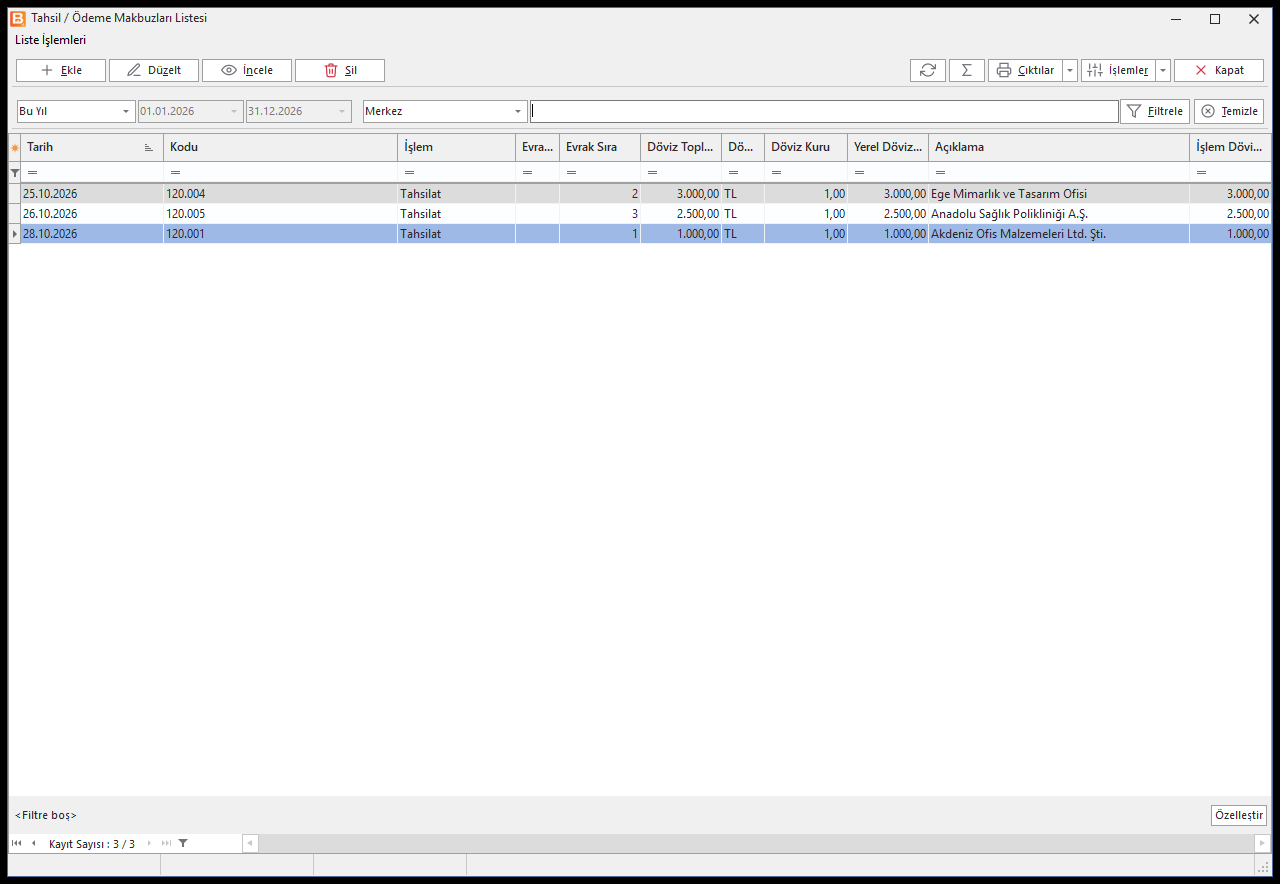Screen dimensions: 1280x884
Task: Click the Çıktılar print button
Action: coord(1025,70)
